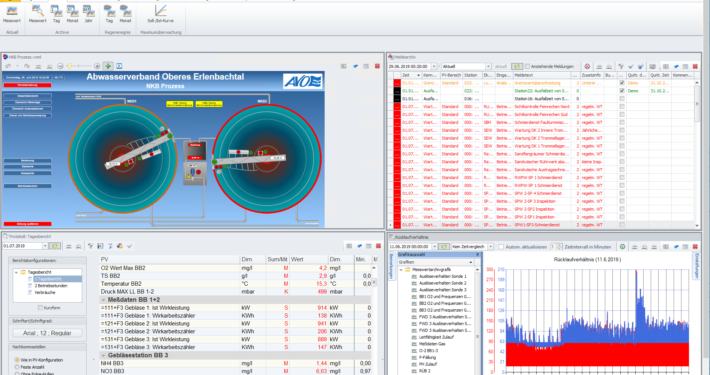The height and width of the screenshot is (375, 710).
Task: Open Grafiken selector in Grafikauswahl
Action: (x=436, y=262)
